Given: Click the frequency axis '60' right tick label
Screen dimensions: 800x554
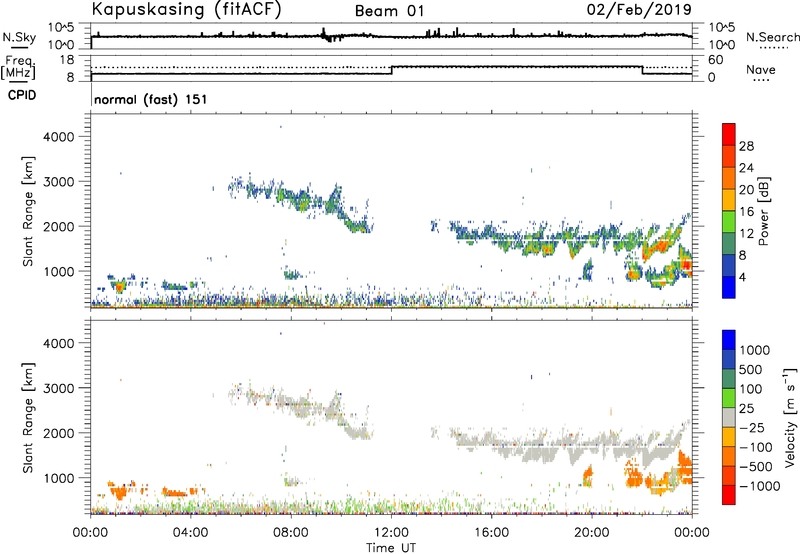Looking at the screenshot, I should click(x=715, y=60).
